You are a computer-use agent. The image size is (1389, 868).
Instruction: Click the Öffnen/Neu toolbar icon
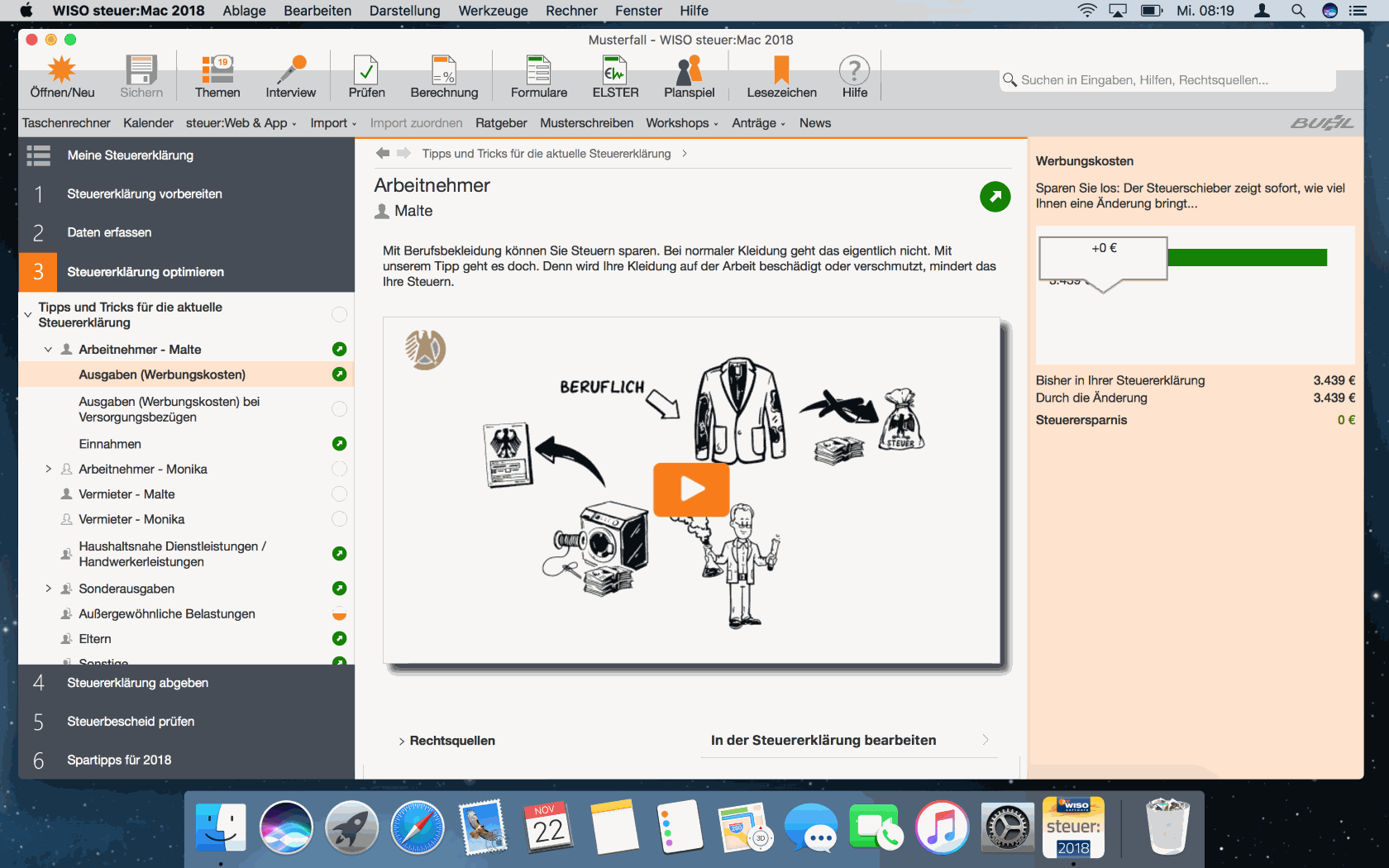(62, 71)
